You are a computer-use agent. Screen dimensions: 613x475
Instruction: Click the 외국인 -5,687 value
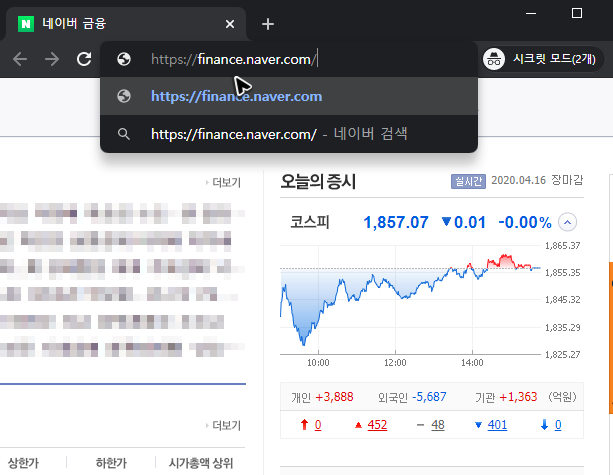click(429, 397)
